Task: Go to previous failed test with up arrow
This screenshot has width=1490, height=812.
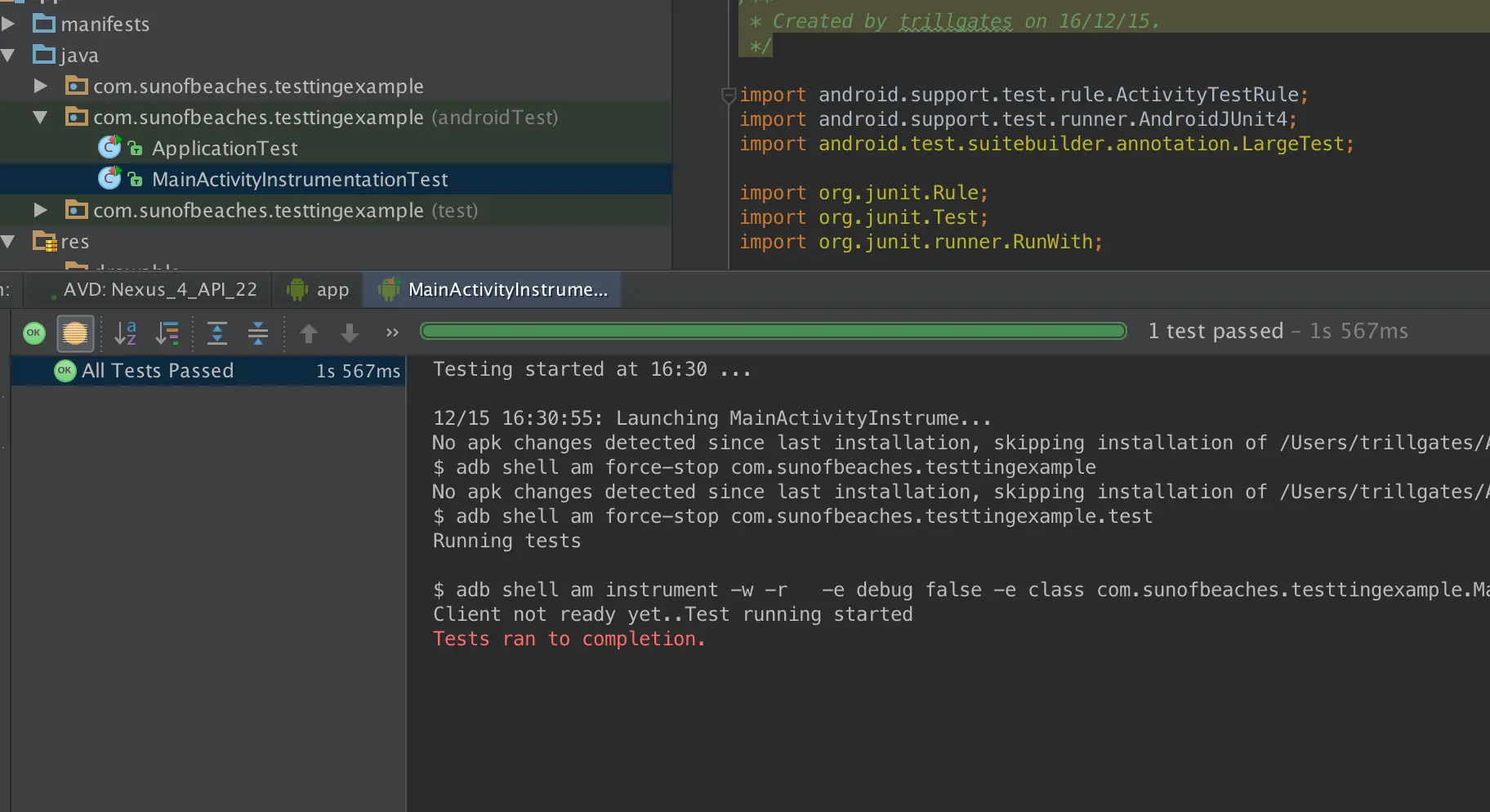Action: 309,332
